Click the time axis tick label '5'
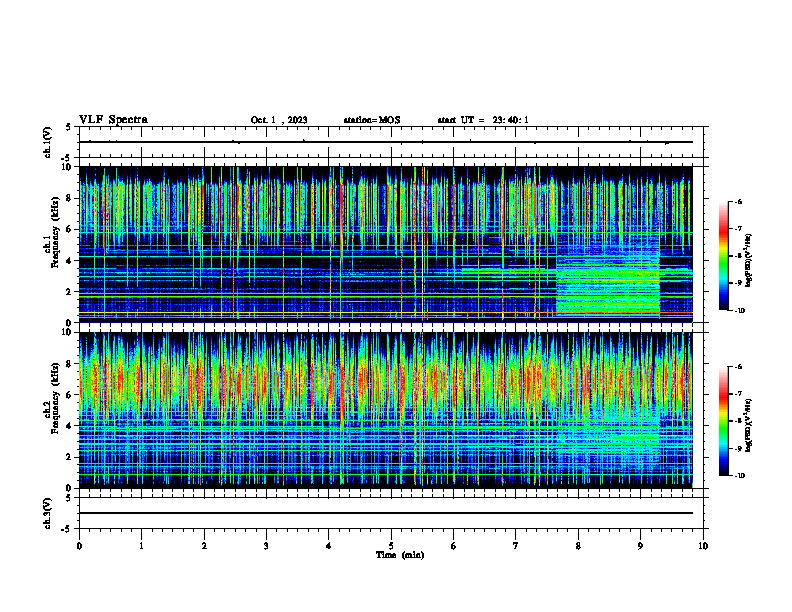Viewport: 792px width, 612px height. click(391, 546)
